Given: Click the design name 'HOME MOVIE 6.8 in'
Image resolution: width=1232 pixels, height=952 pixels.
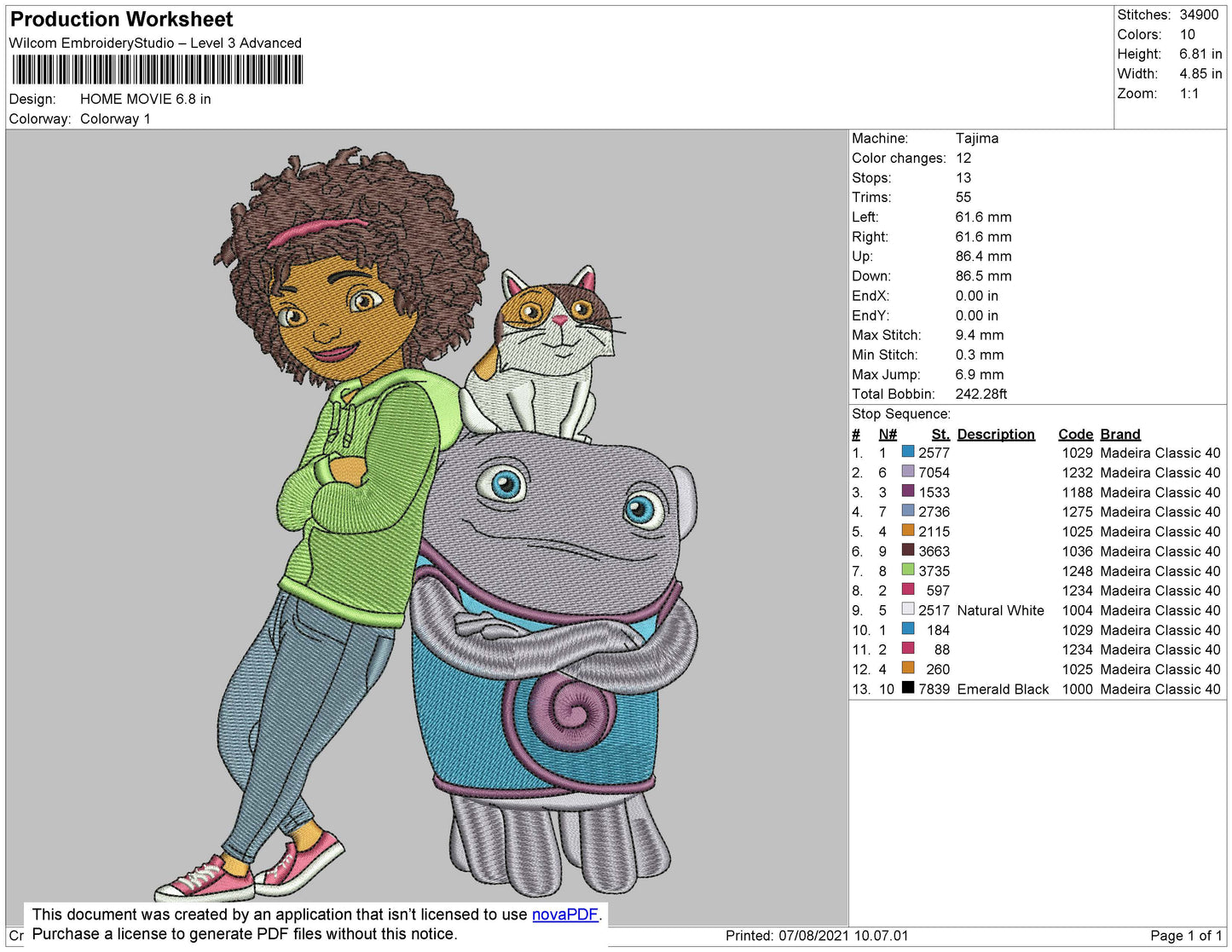Looking at the screenshot, I should pos(146,99).
